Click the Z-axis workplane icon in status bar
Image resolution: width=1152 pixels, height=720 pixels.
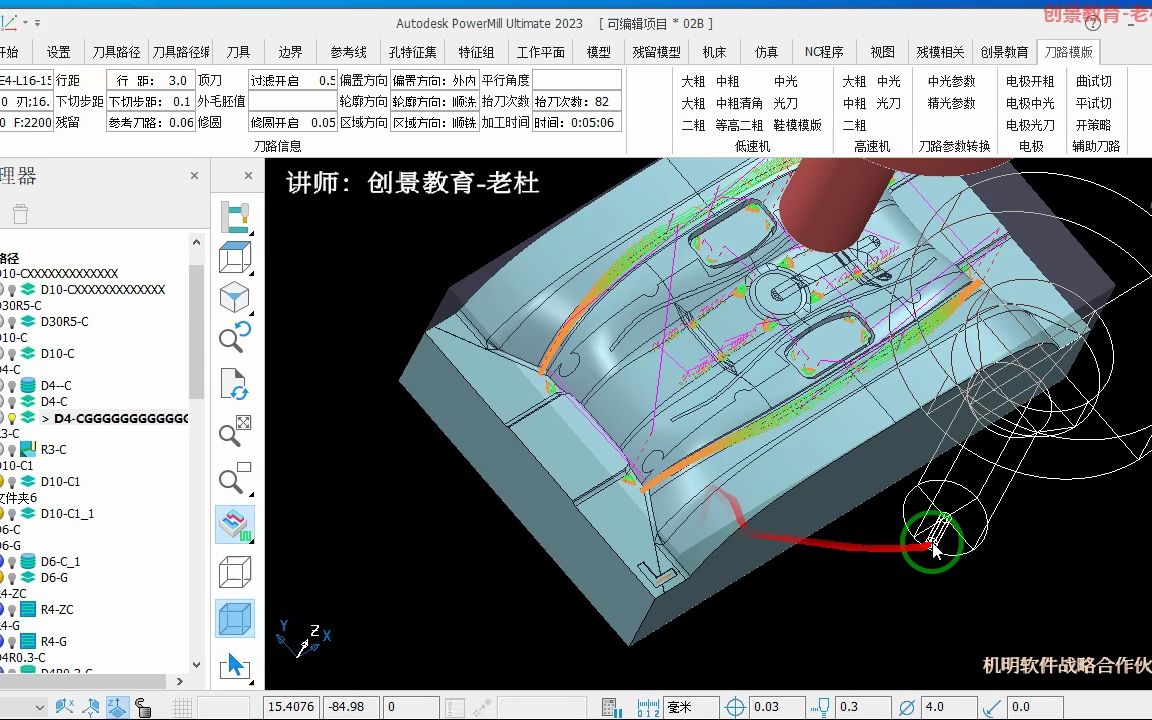point(118,707)
